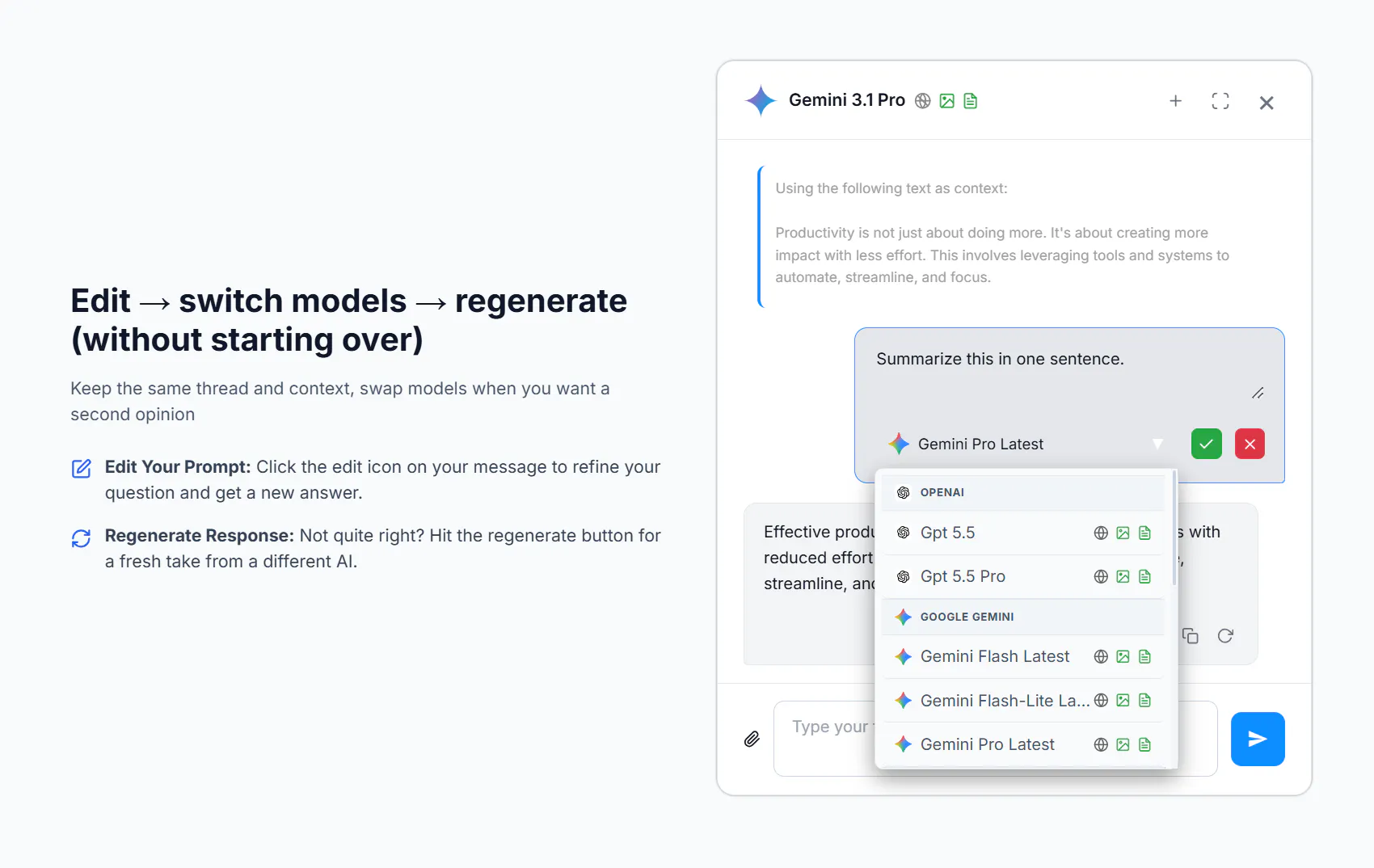Send the message with the blue arrow button
The width and height of the screenshot is (1374, 868).
click(x=1258, y=739)
